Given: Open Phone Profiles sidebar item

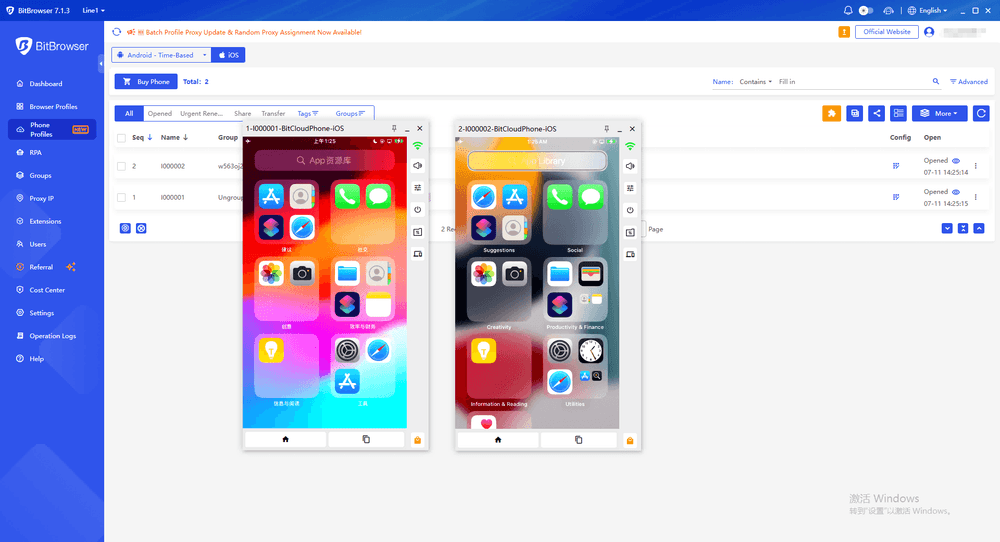Looking at the screenshot, I should tap(52, 129).
